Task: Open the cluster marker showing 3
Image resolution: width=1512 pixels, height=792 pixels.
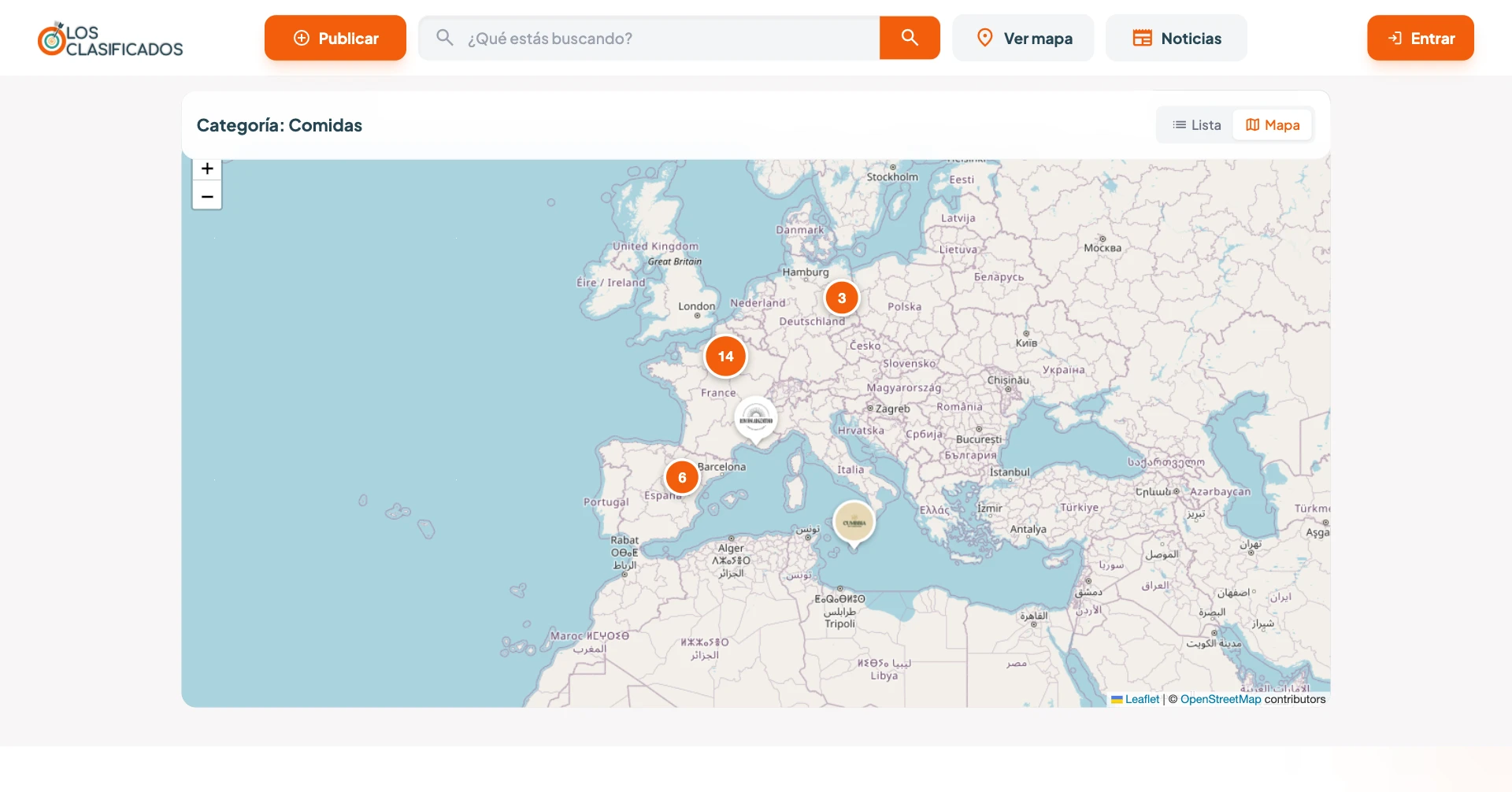Action: tap(842, 298)
